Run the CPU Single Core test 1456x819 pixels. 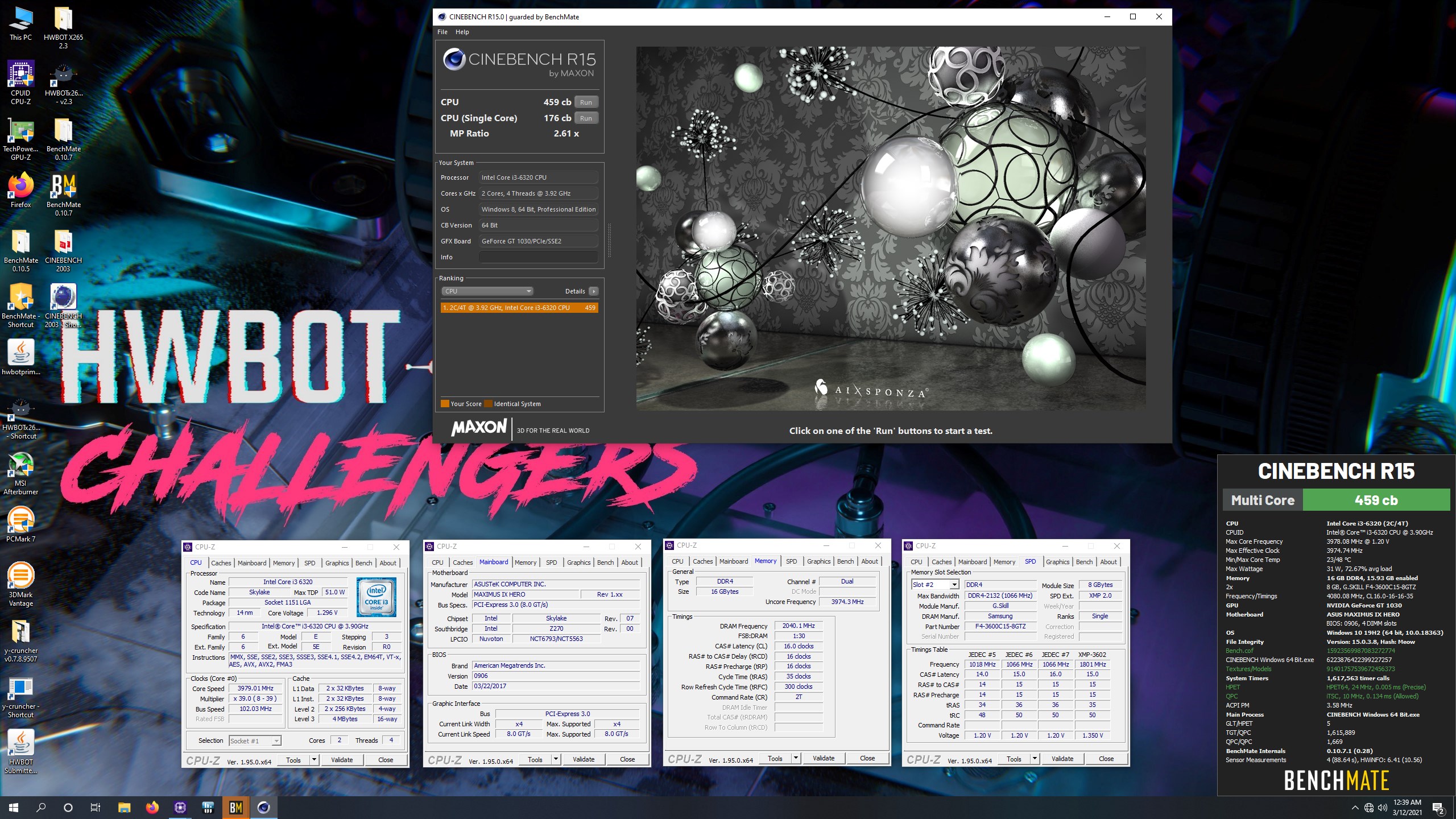coord(586,118)
